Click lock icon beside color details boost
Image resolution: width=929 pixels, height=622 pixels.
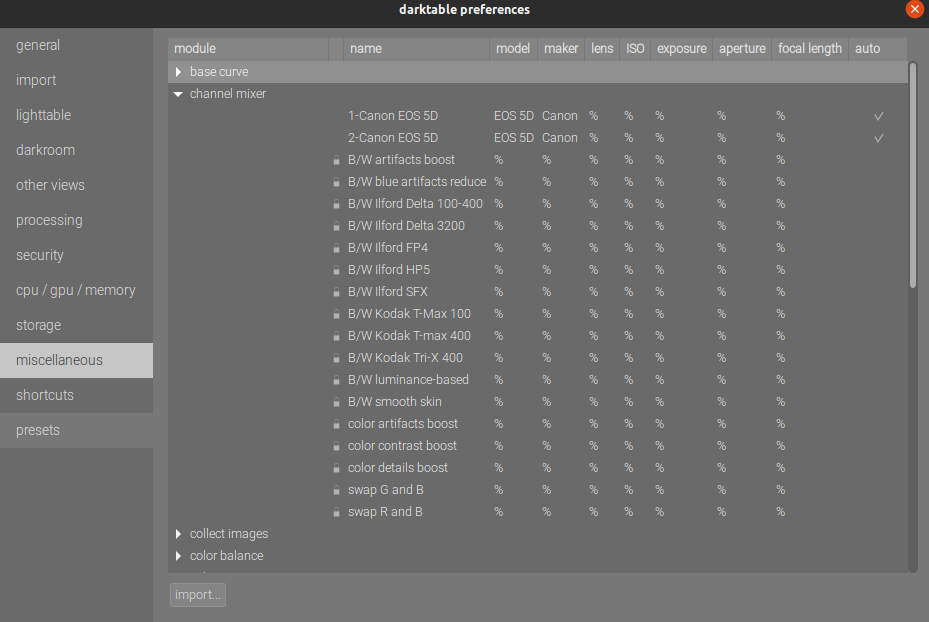coord(336,468)
